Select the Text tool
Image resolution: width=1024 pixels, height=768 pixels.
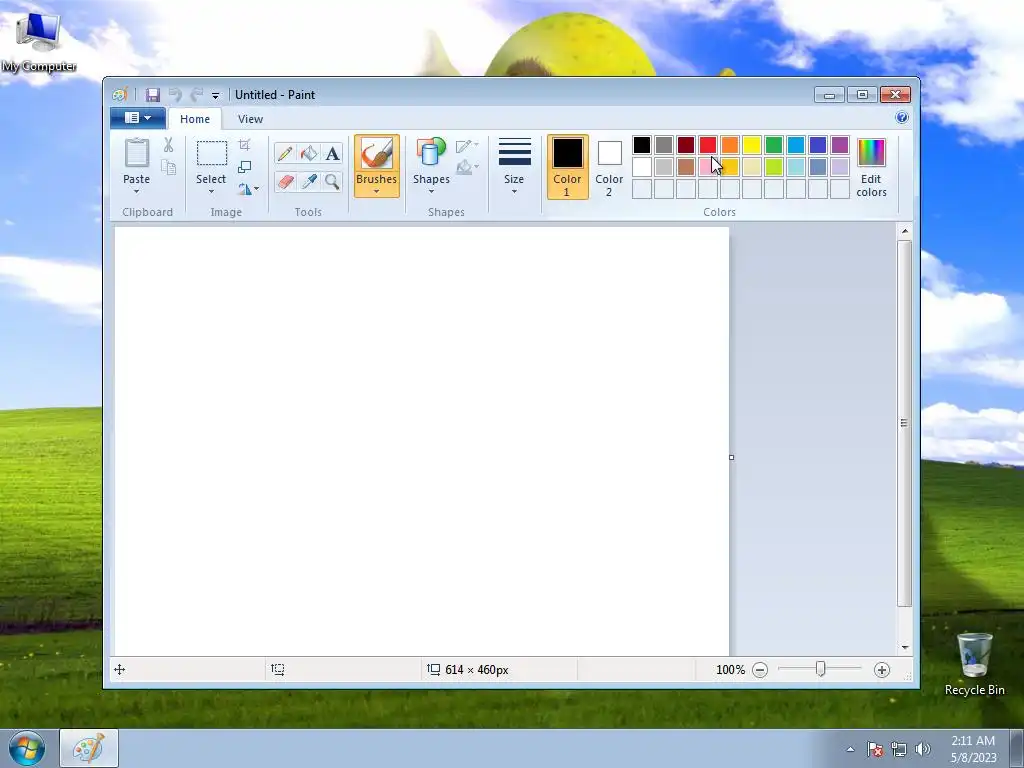pyautogui.click(x=332, y=153)
